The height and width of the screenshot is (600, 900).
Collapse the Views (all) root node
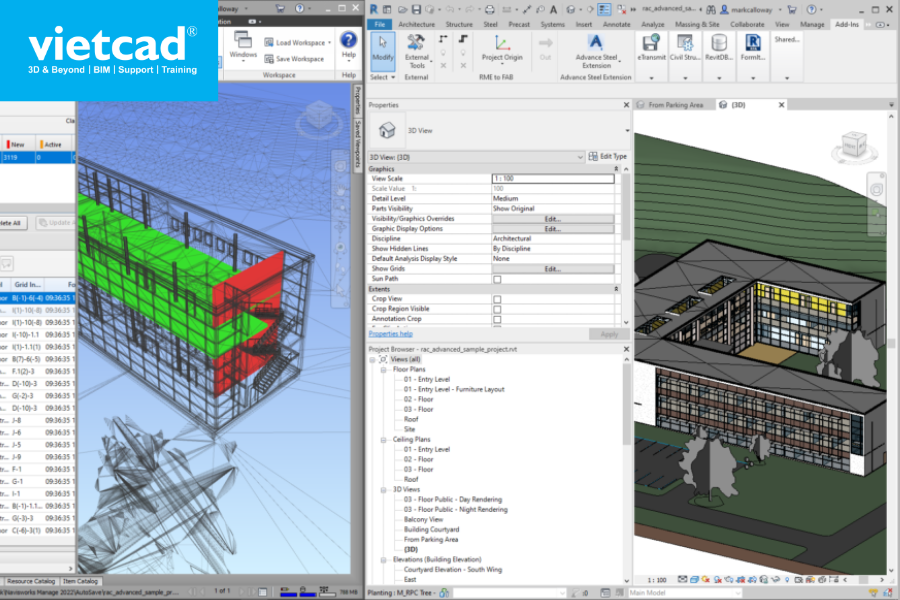click(x=373, y=359)
